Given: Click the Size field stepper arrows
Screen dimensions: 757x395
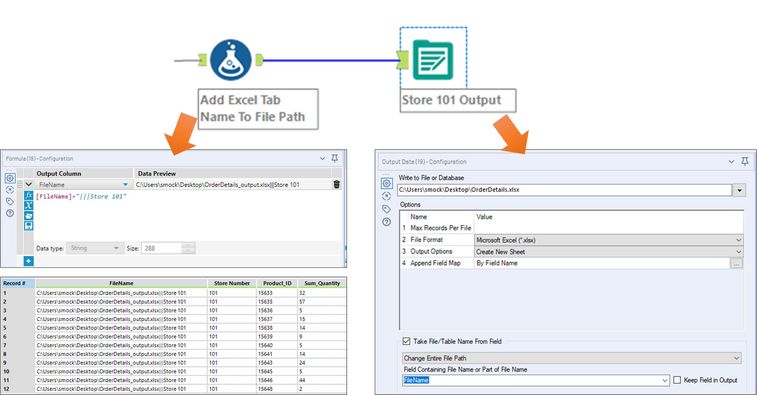Looking at the screenshot, I should pos(188,248).
